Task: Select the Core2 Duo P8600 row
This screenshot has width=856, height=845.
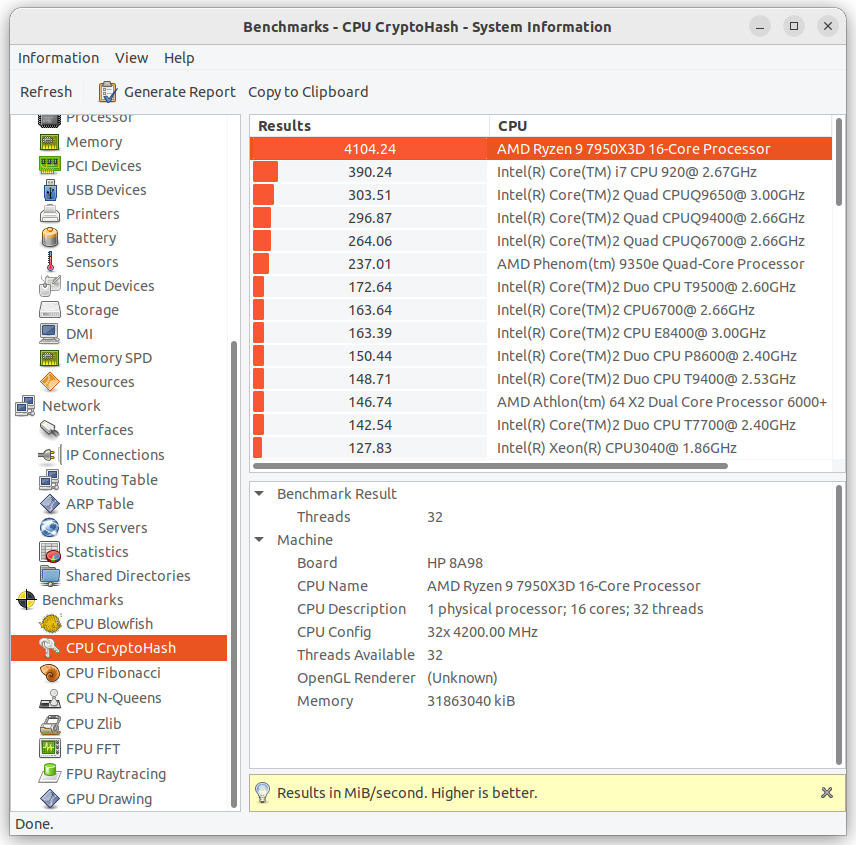Action: point(541,356)
